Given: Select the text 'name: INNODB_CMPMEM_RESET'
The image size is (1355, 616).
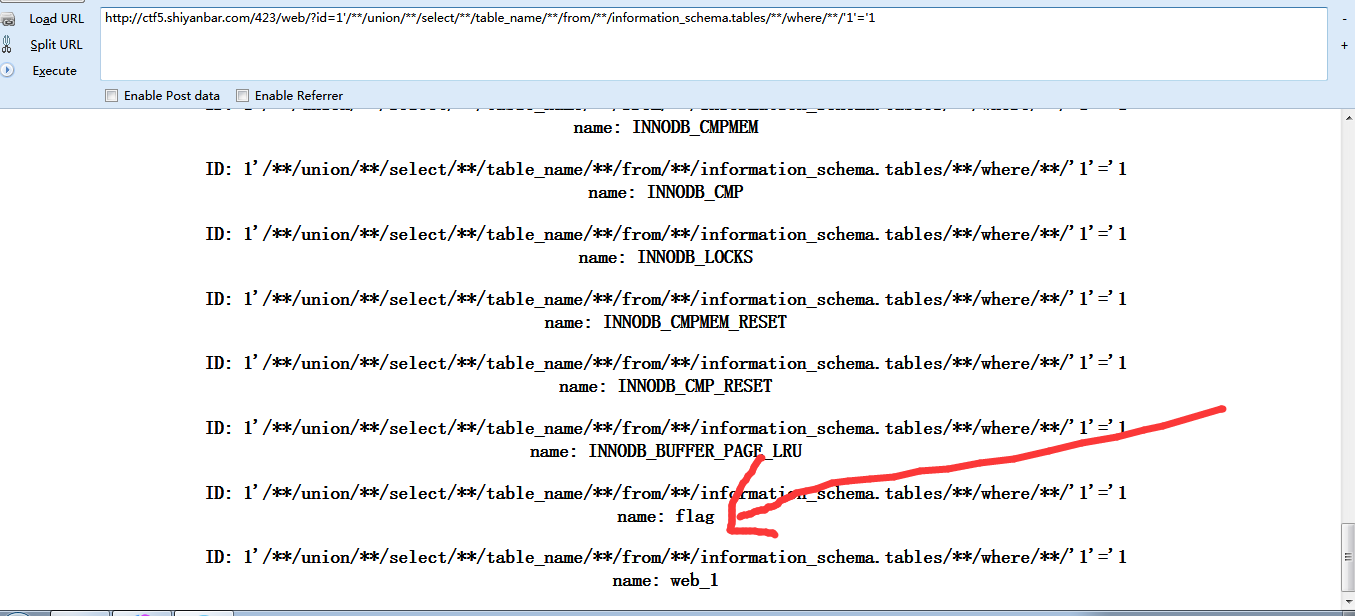Looking at the screenshot, I should click(x=666, y=322).
